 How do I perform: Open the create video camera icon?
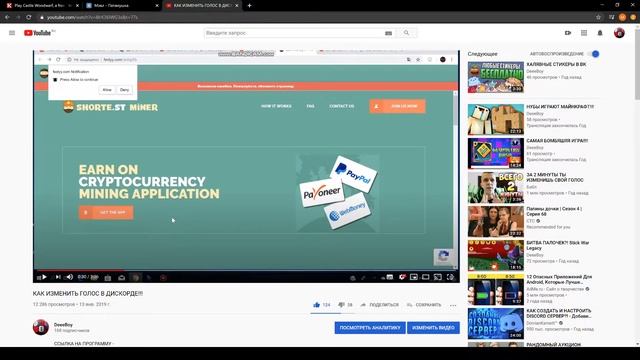click(568, 33)
